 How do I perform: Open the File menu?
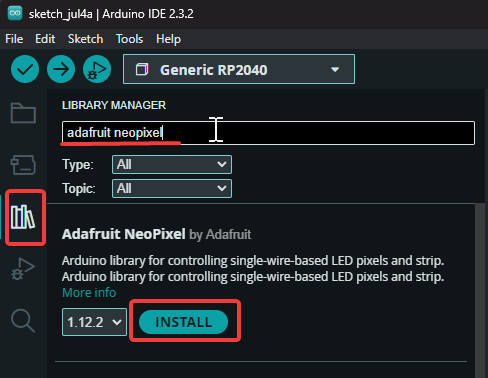click(14, 39)
